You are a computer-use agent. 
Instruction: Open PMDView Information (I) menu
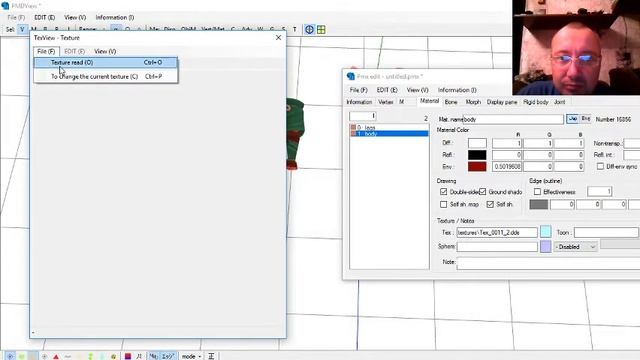pos(115,18)
